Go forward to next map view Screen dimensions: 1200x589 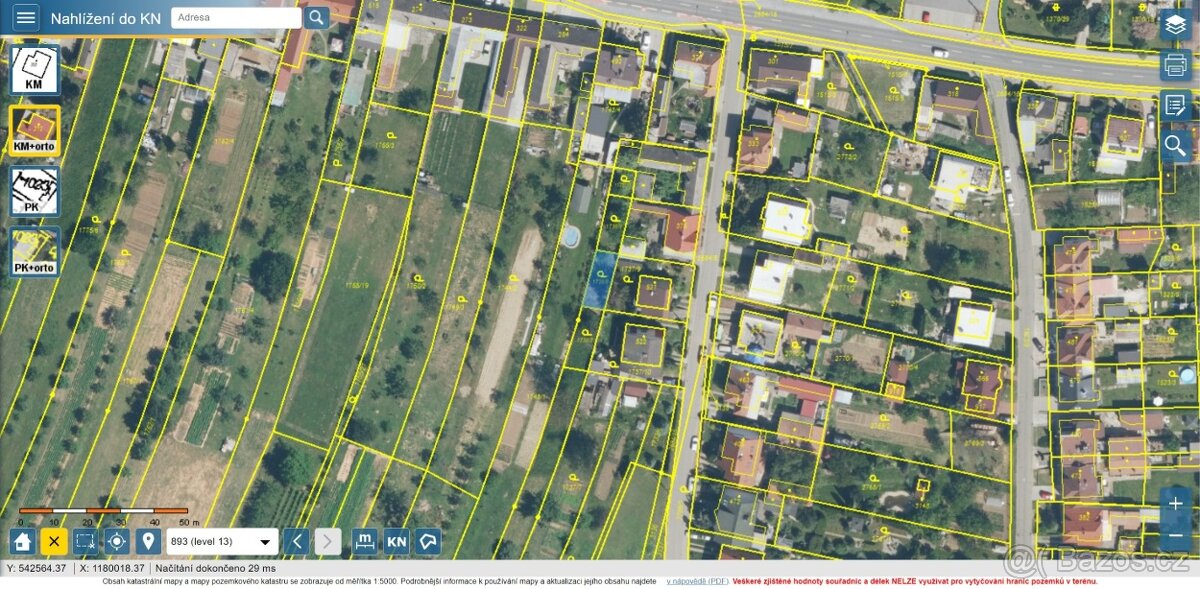click(x=328, y=542)
